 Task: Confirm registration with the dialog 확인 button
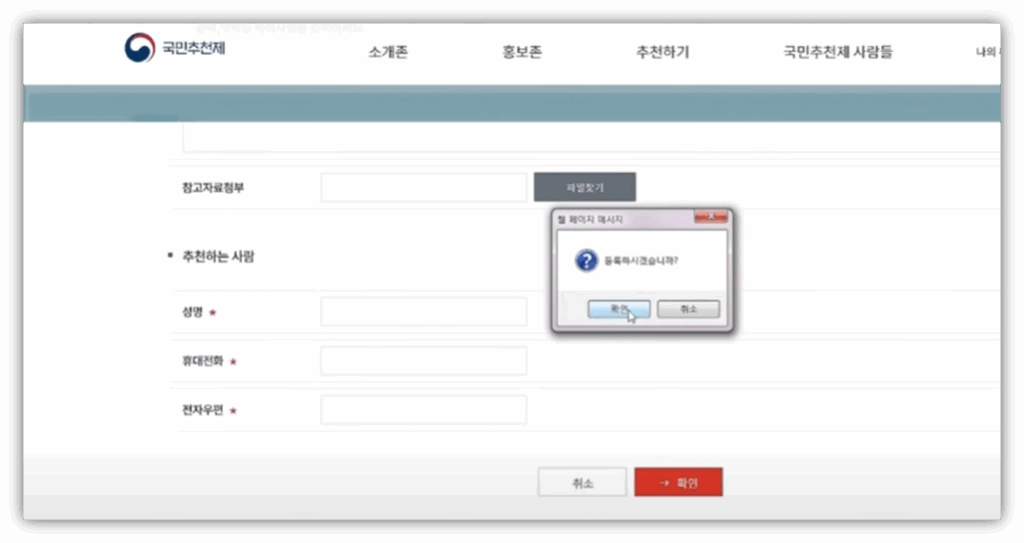pyautogui.click(x=618, y=309)
